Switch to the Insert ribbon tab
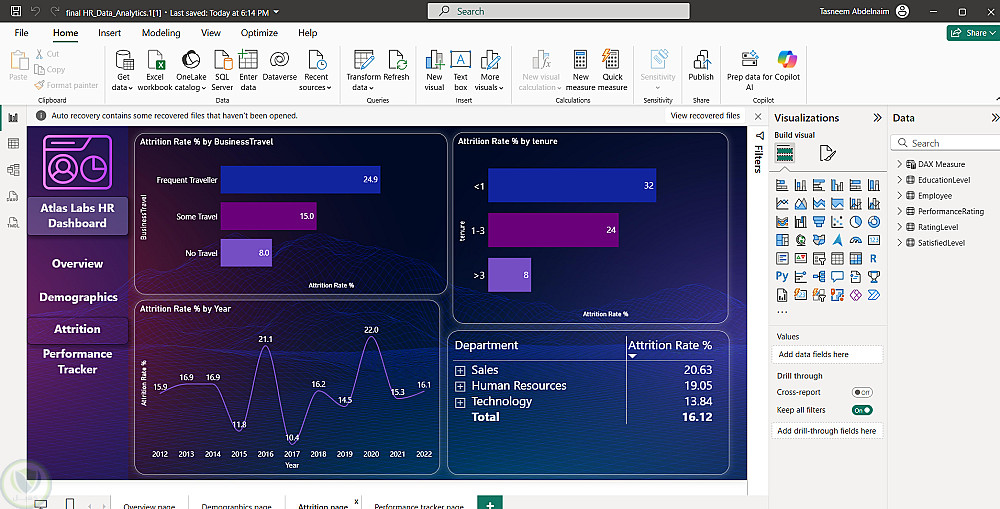1000x509 pixels. tap(110, 33)
